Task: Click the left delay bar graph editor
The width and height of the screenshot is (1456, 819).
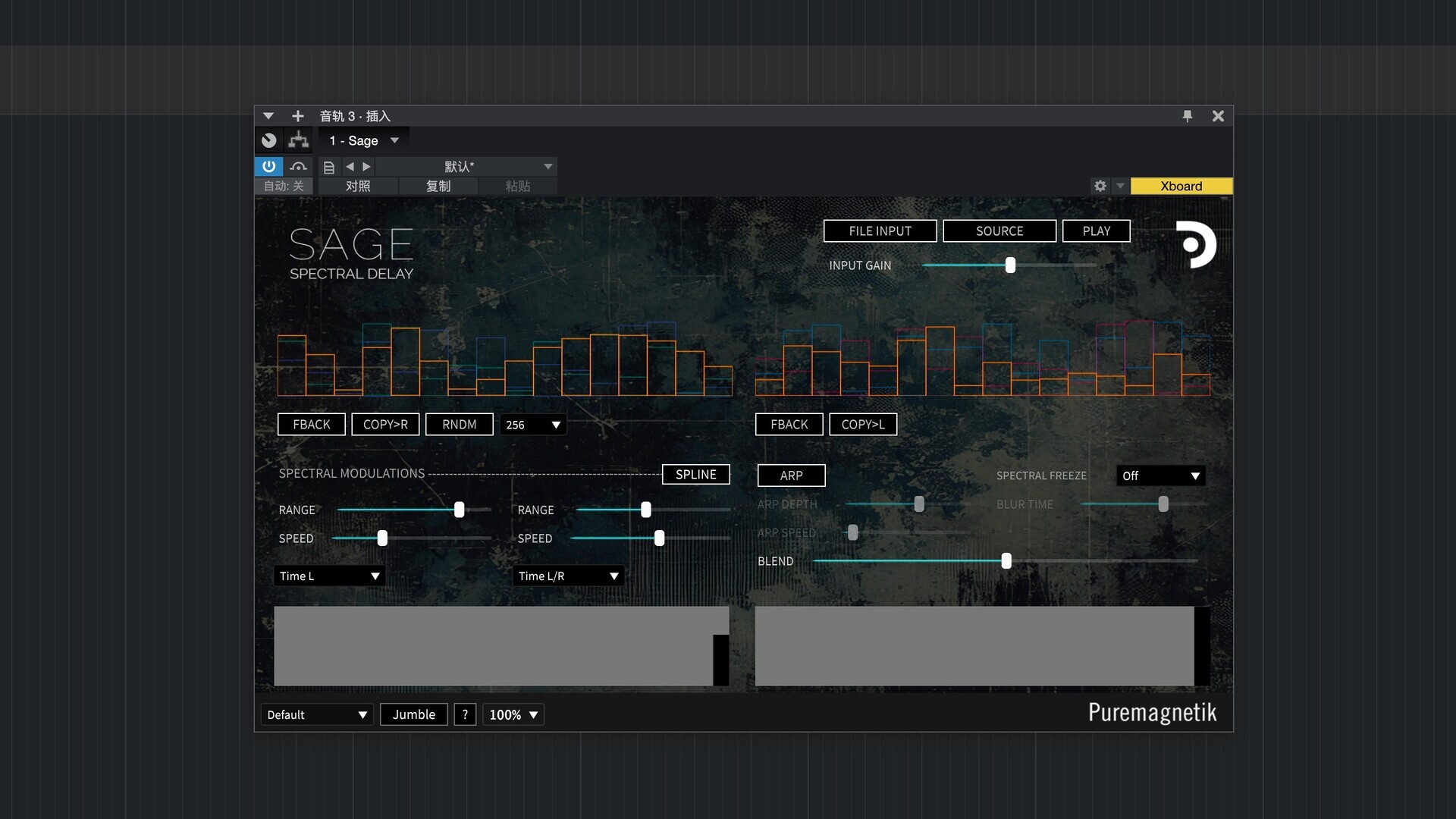Action: click(x=505, y=358)
